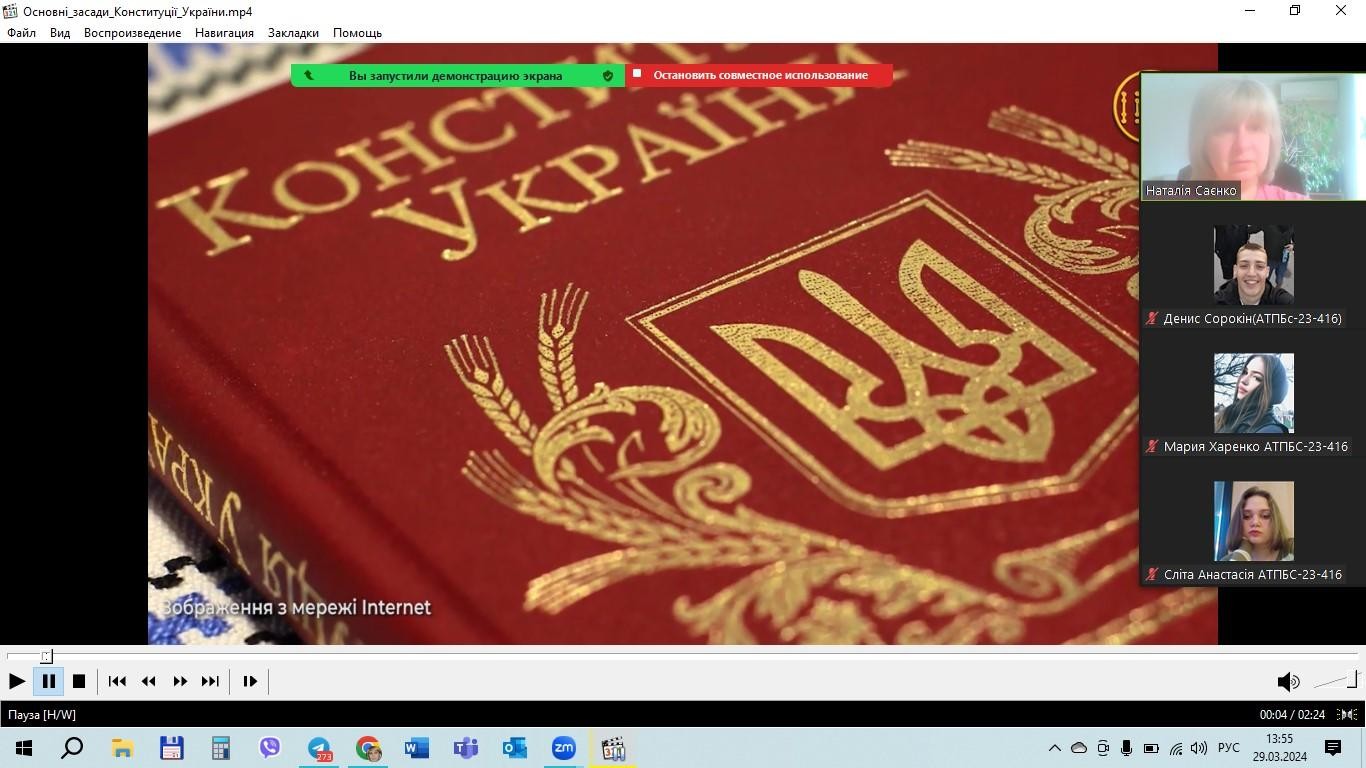The height and width of the screenshot is (768, 1366).
Task: Click 'Остановить совместное использование' red button
Action: (759, 75)
